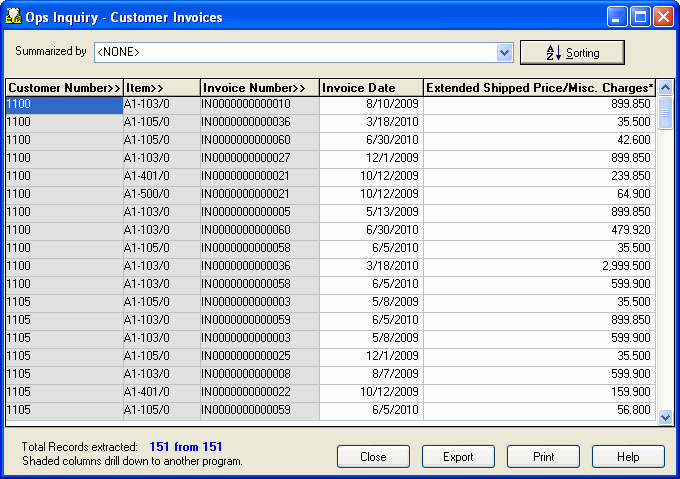Select the 2,999.500 extended price cell

point(539,266)
